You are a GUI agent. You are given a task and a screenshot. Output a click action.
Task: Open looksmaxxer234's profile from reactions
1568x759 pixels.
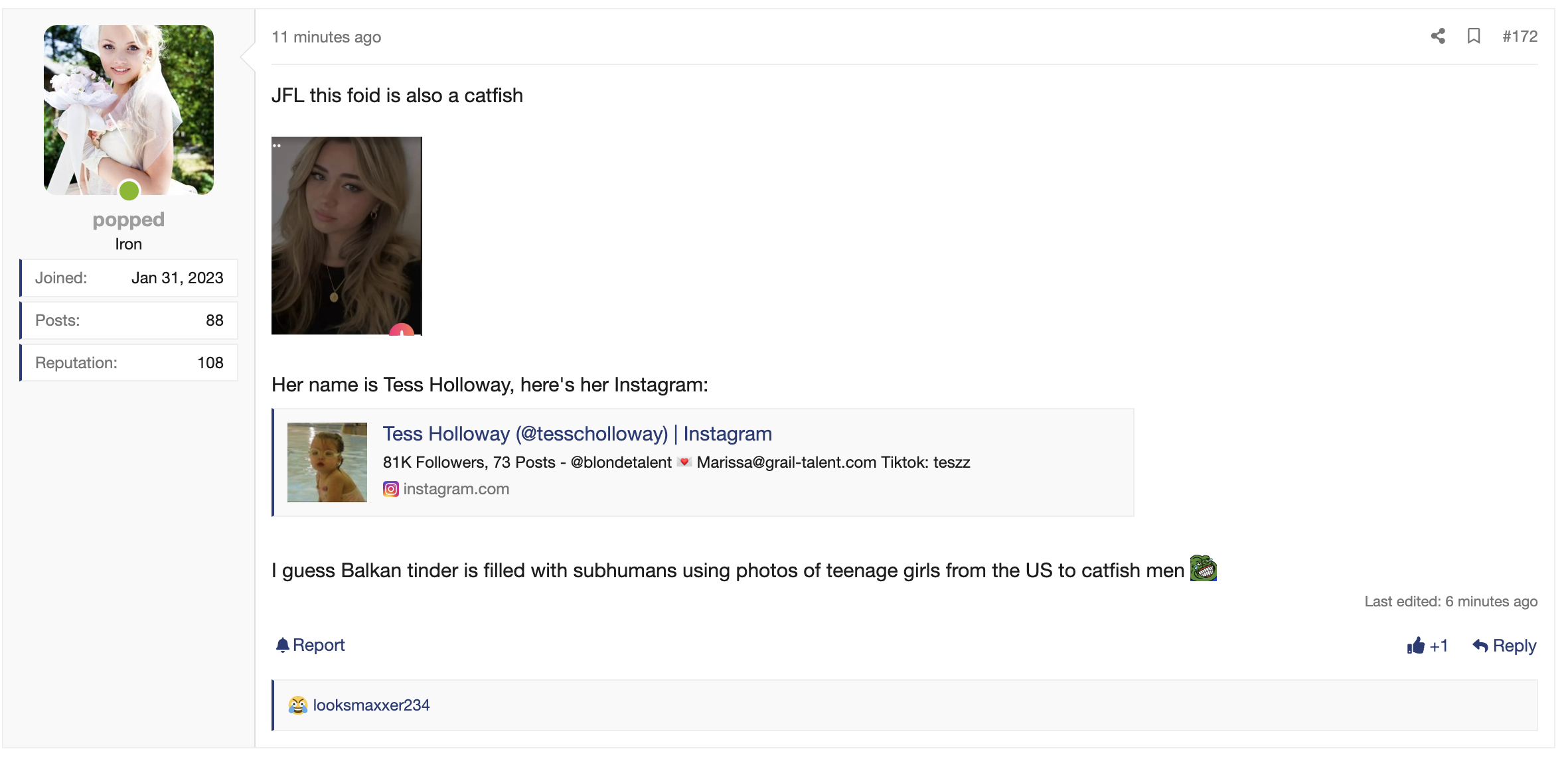coord(371,705)
